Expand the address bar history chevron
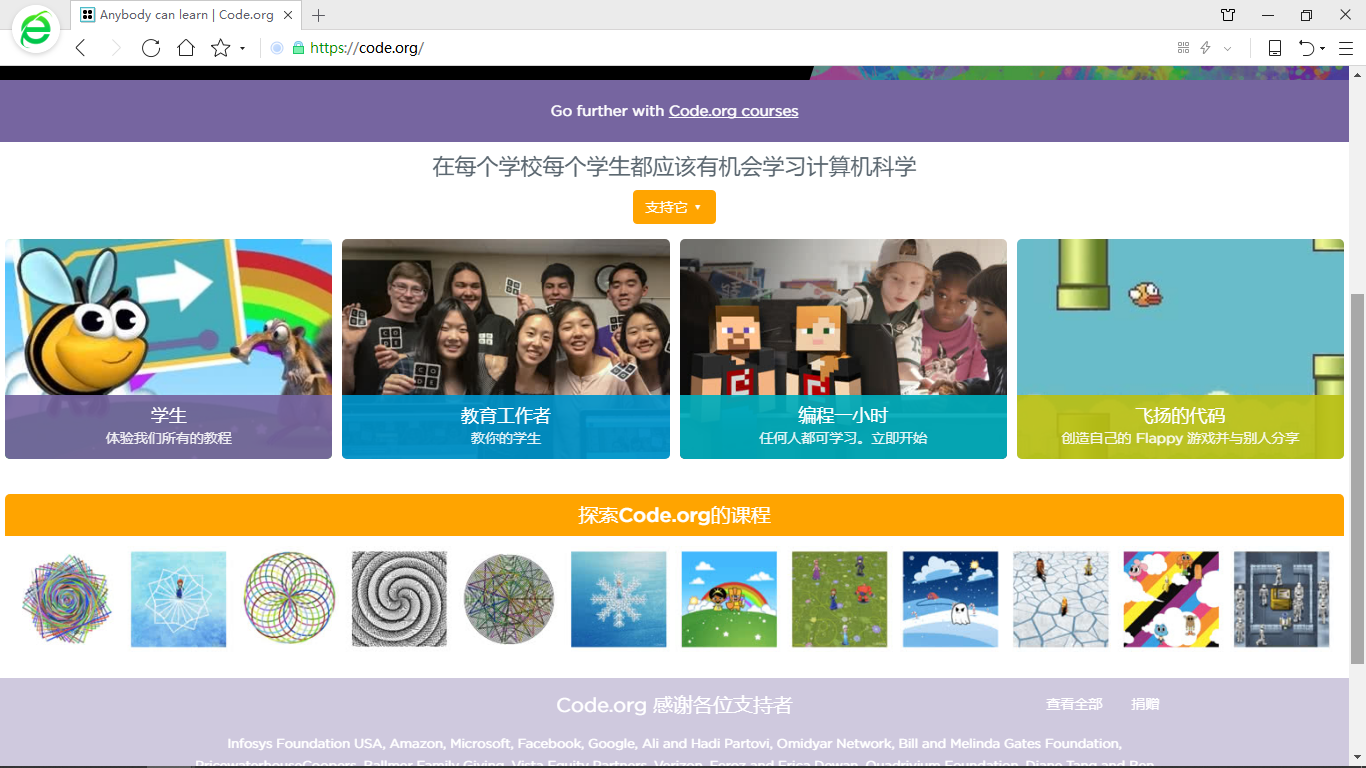The height and width of the screenshot is (768, 1366). tap(1228, 48)
